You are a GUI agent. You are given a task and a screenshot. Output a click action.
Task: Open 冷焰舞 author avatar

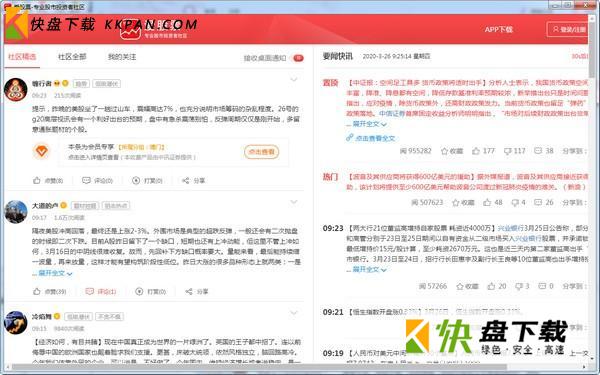coord(16,322)
